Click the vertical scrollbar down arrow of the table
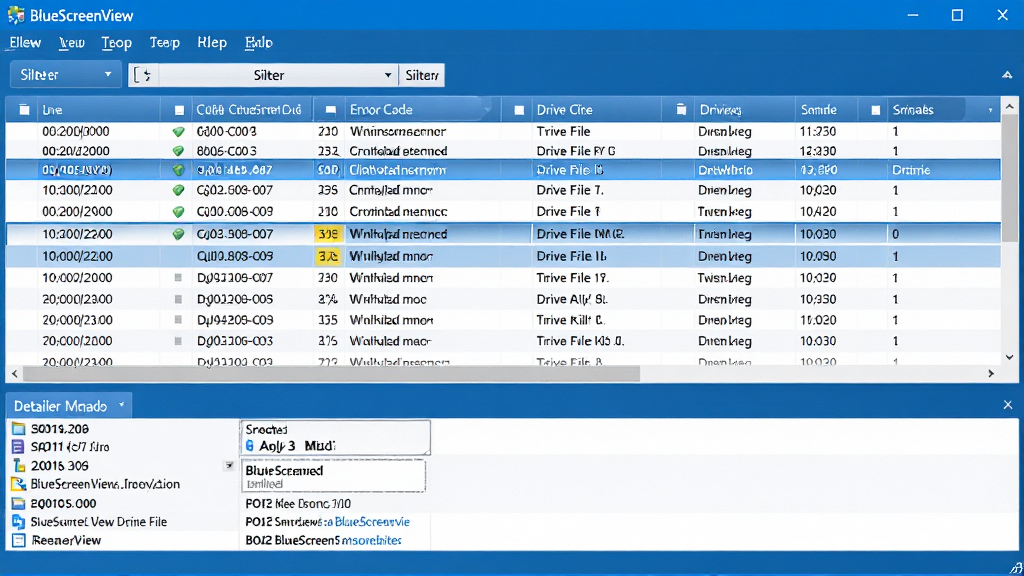Screen dimensions: 1024x576 tap(1010, 357)
